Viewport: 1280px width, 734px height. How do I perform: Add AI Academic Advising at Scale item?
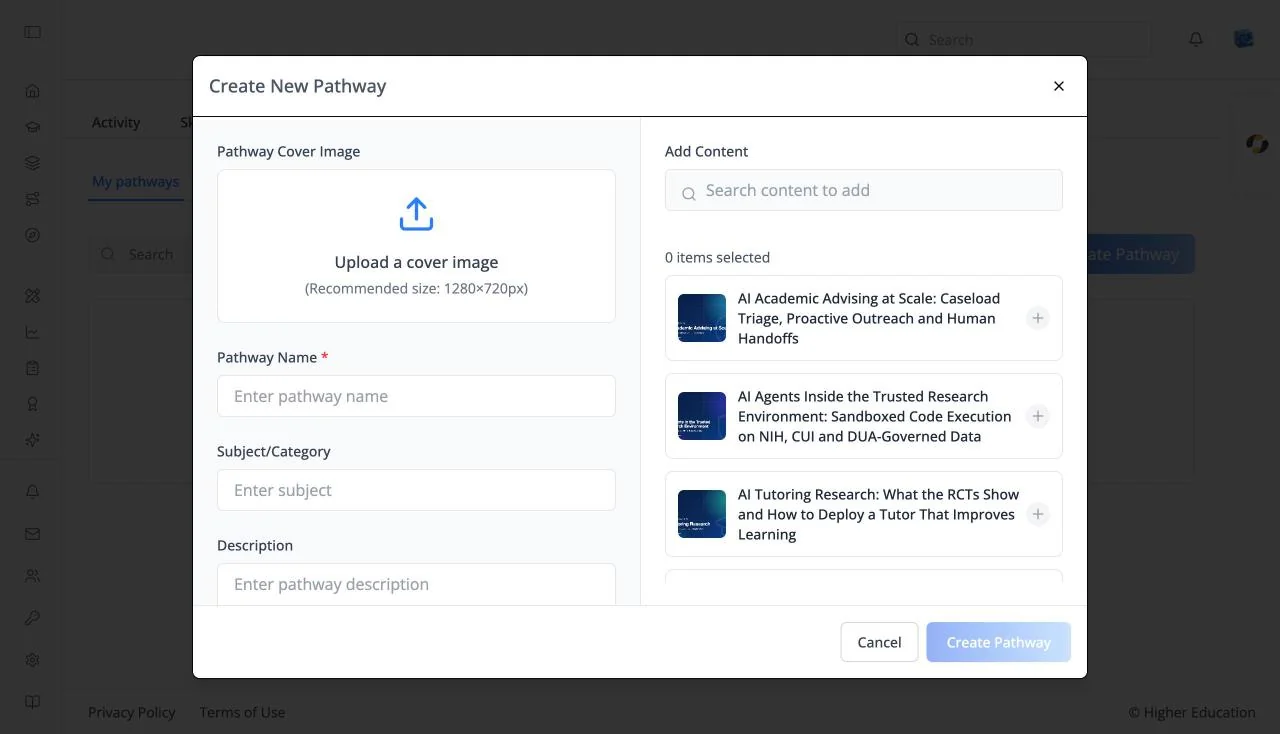coord(1038,318)
